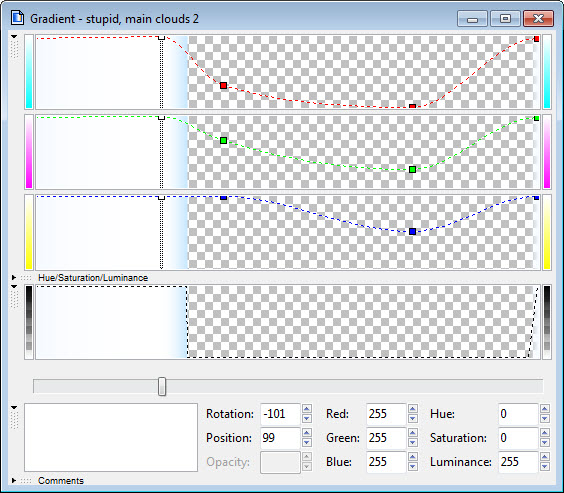
Task: Click the white selected node on red channel
Action: click(162, 37)
